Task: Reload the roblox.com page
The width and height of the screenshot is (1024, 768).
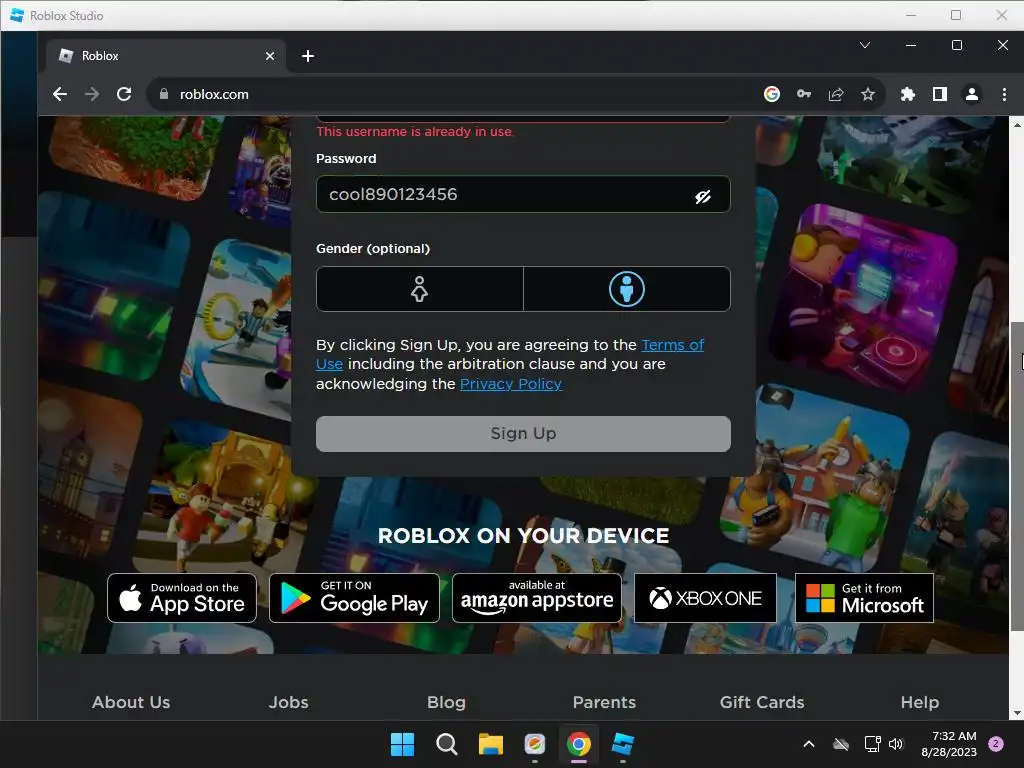Action: pyautogui.click(x=124, y=94)
